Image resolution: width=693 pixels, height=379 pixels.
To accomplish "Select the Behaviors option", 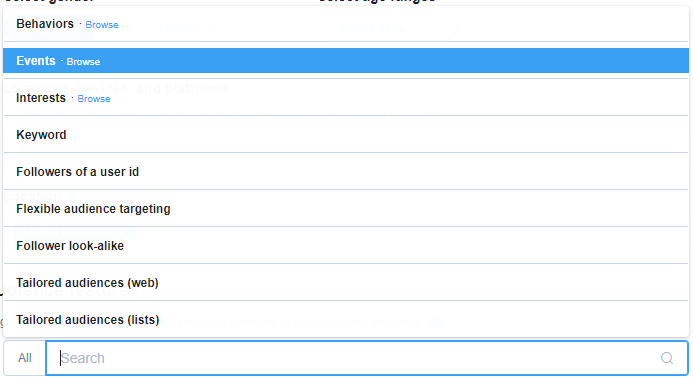I will coord(346,24).
